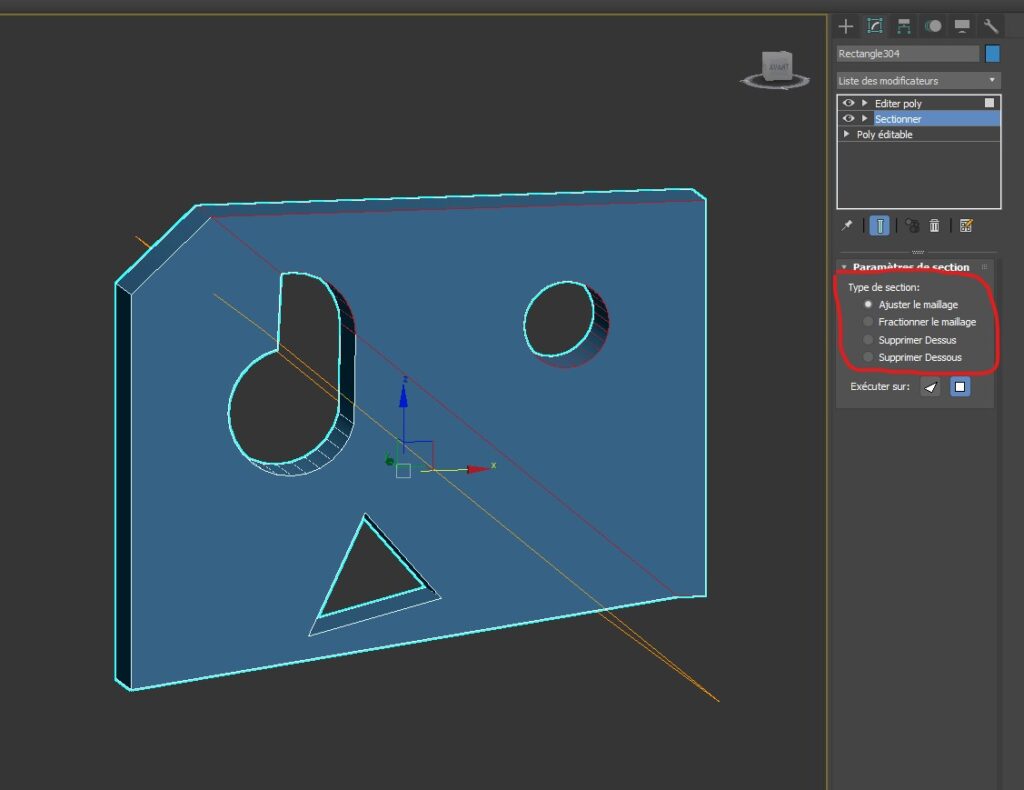Toggle the Sectionner modifier eye icon
The width and height of the screenshot is (1024, 790).
click(848, 119)
